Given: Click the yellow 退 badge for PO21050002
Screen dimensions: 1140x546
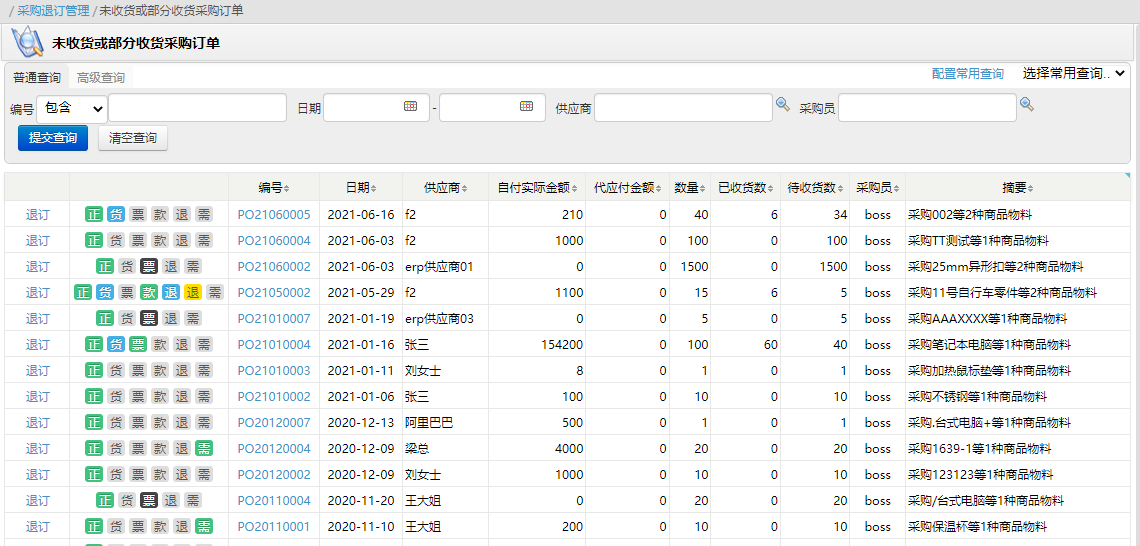Looking at the screenshot, I should pos(193,293).
